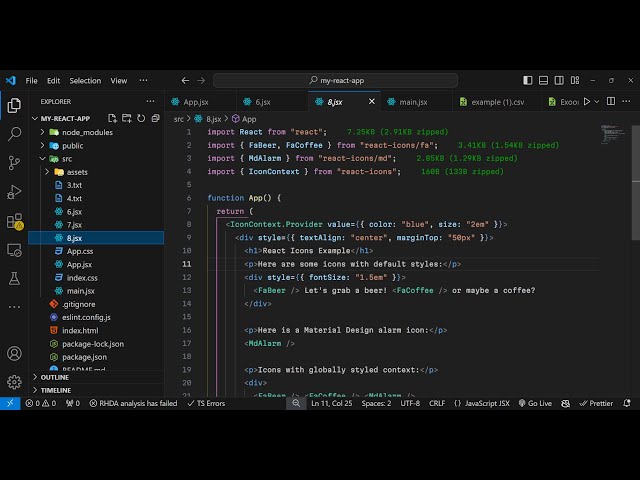Screen dimensions: 640x480
Task: Click the Refresh Explorer icon
Action: [x=140, y=118]
